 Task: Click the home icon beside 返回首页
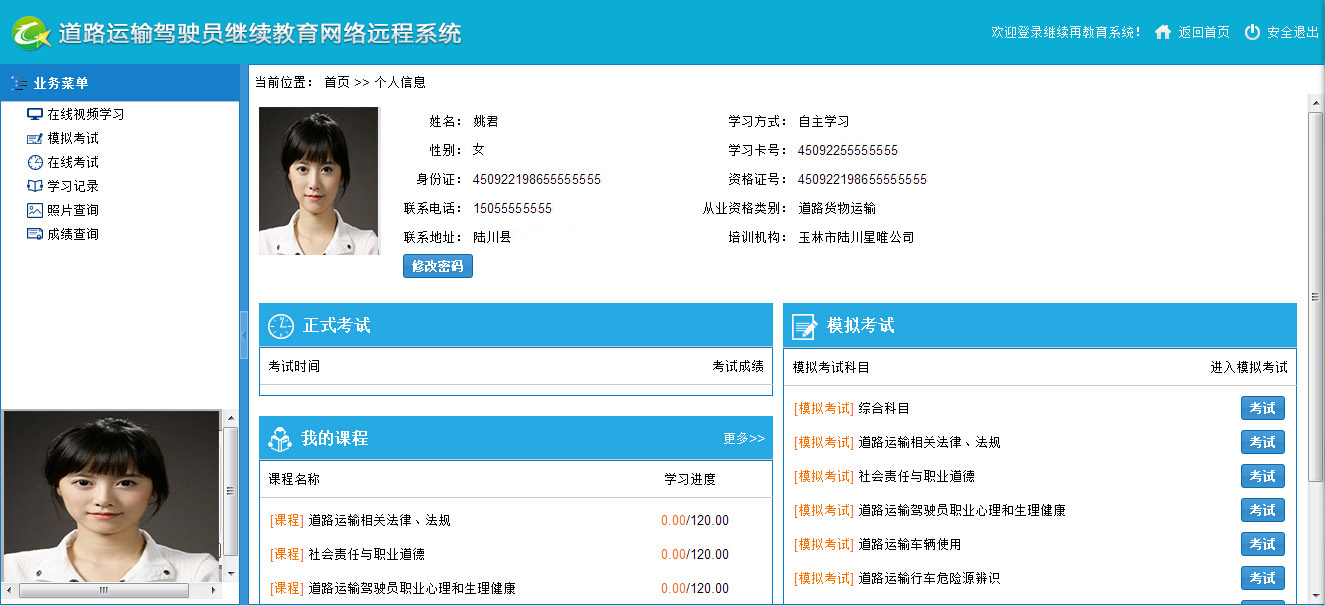pyautogui.click(x=1162, y=32)
